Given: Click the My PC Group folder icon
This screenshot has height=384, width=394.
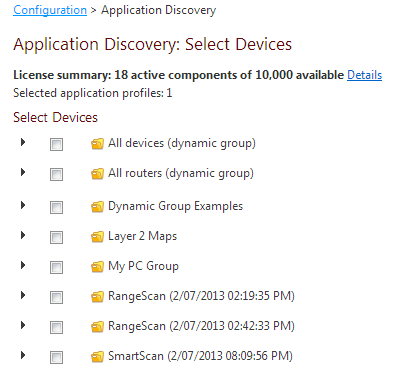Looking at the screenshot, I should click(x=97, y=267).
